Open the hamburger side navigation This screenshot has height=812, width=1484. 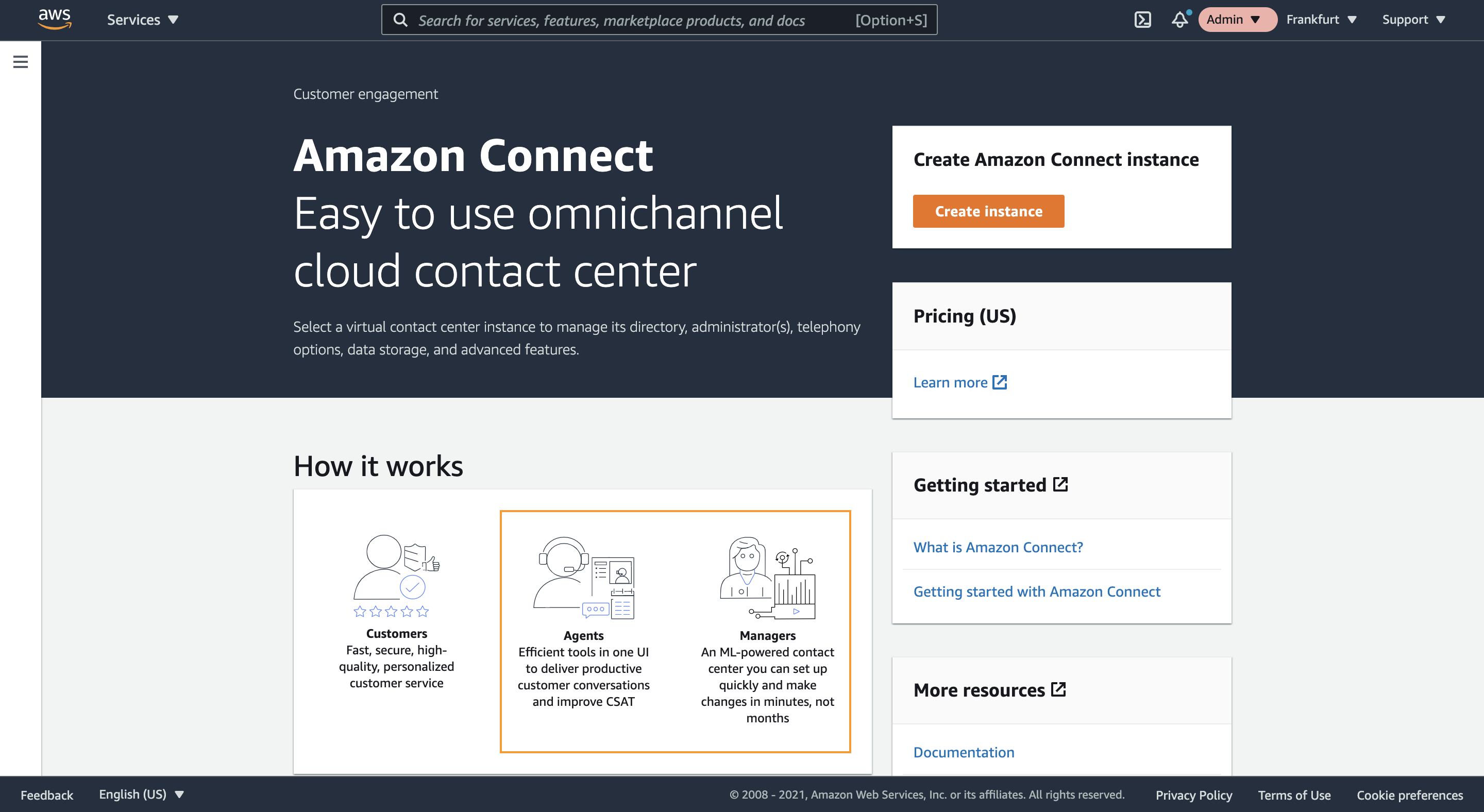click(21, 62)
